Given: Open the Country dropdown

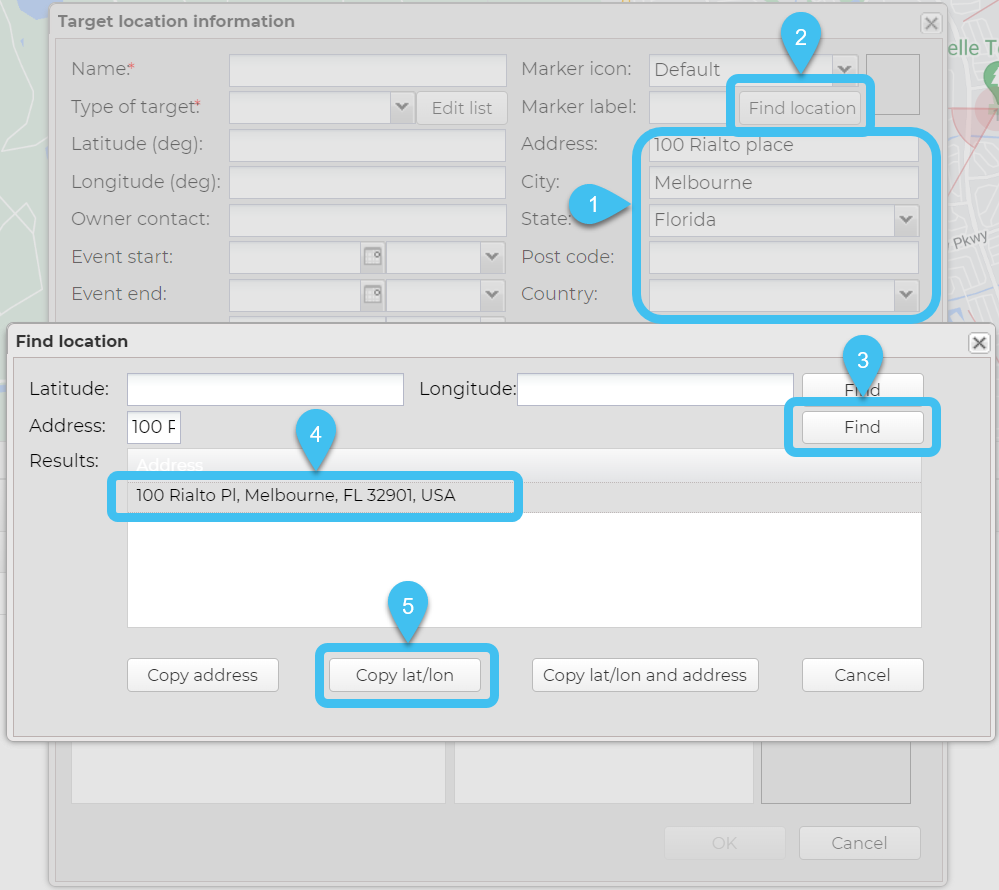Looking at the screenshot, I should pos(906,295).
